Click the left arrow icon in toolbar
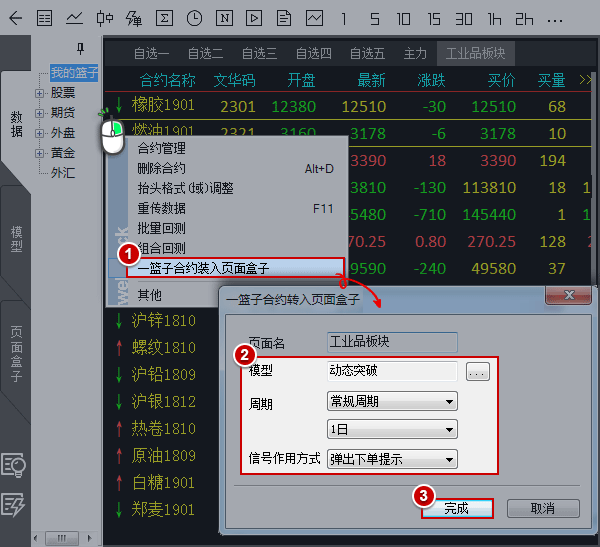 pyautogui.click(x=15, y=18)
